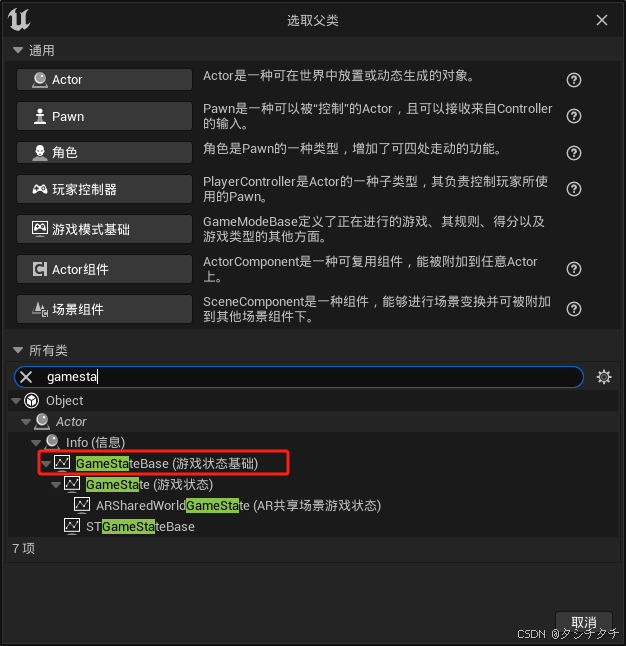This screenshot has width=626, height=646.
Task: Click help icon for SceneComponent description
Action: click(574, 309)
